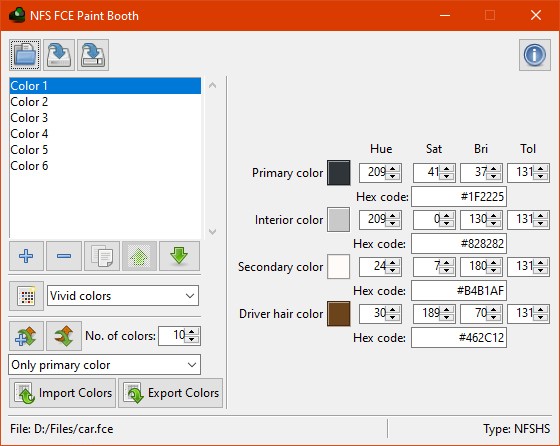Add a new color with plus icon
Screen dimensions: 560x446
26,256
